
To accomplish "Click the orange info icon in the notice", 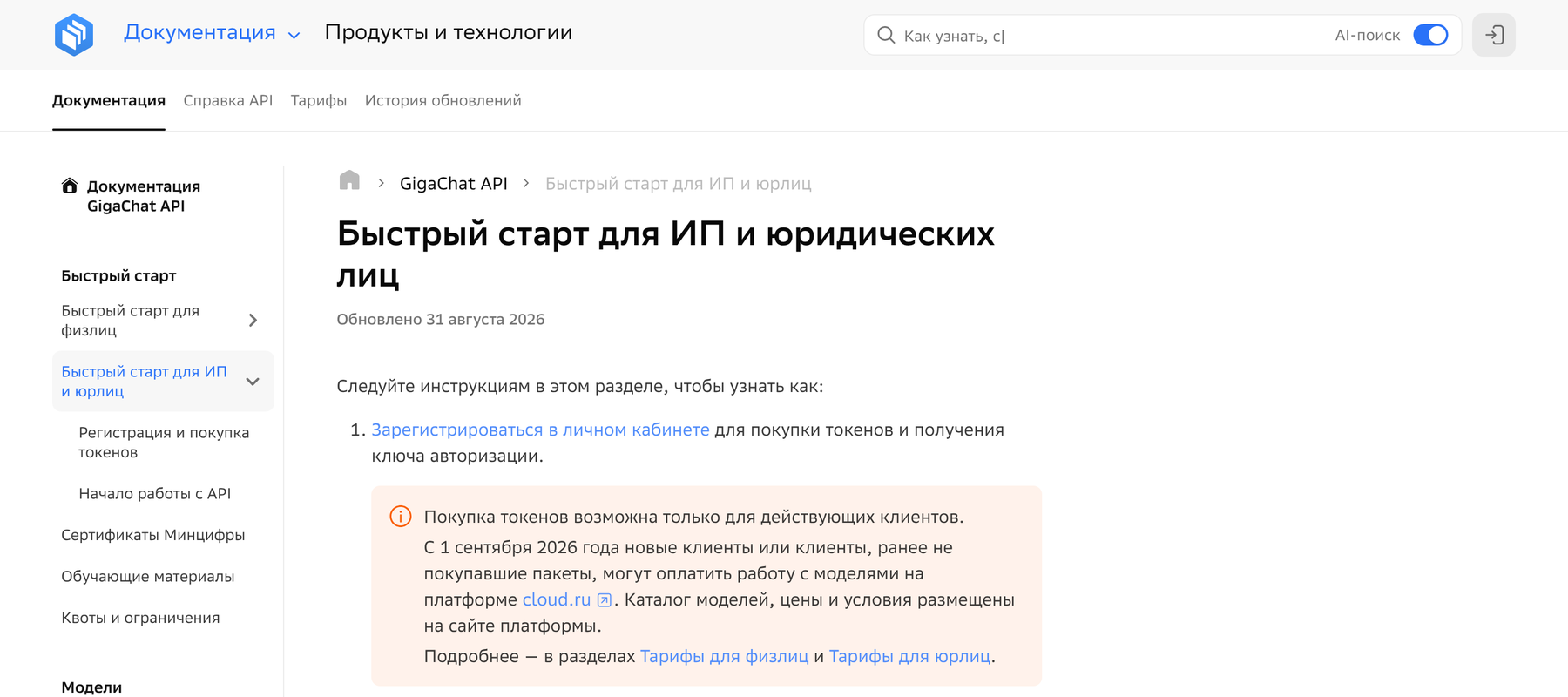I will pyautogui.click(x=401, y=517).
